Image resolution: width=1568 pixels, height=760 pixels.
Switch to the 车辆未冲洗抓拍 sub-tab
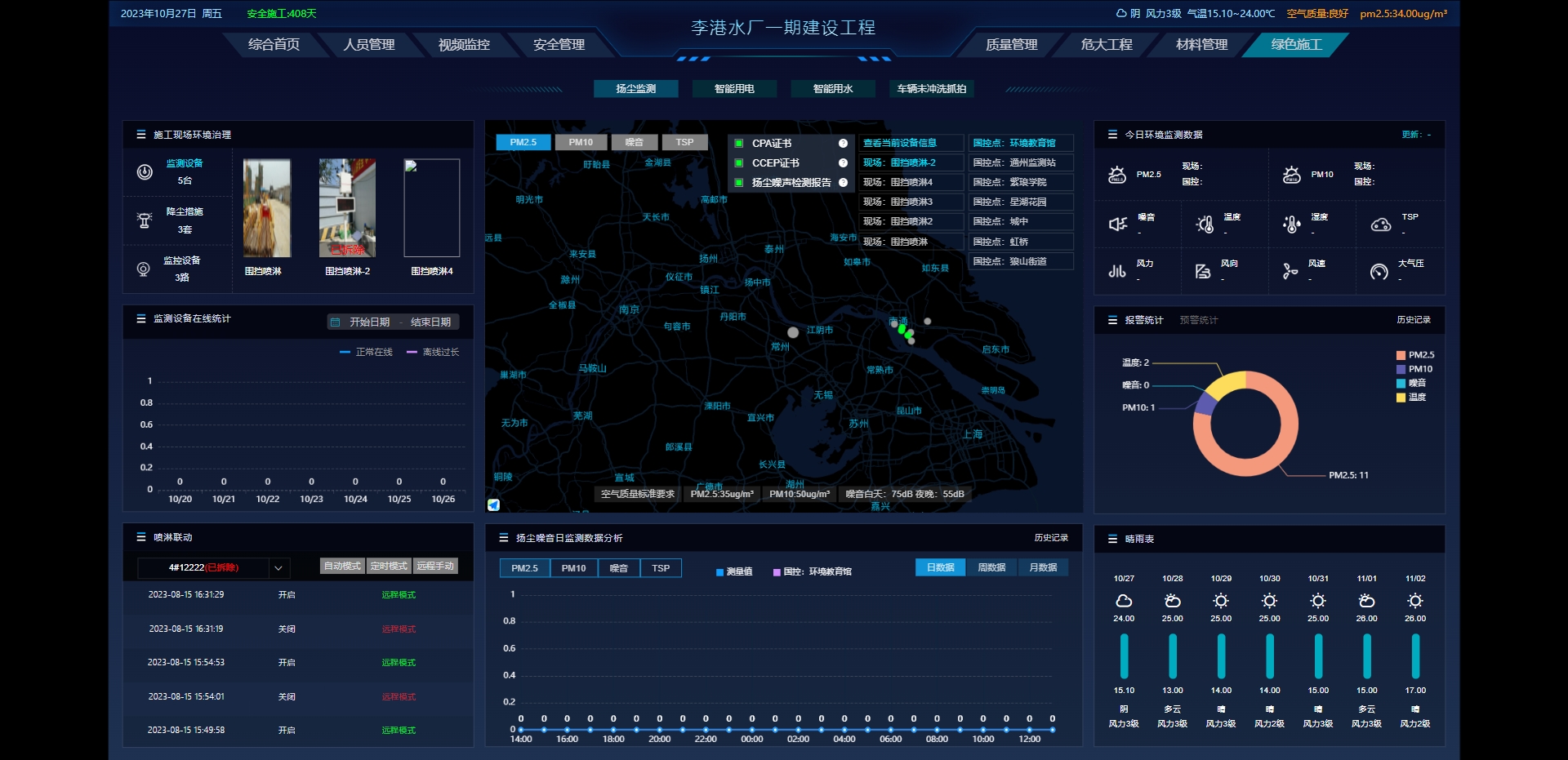click(x=932, y=88)
